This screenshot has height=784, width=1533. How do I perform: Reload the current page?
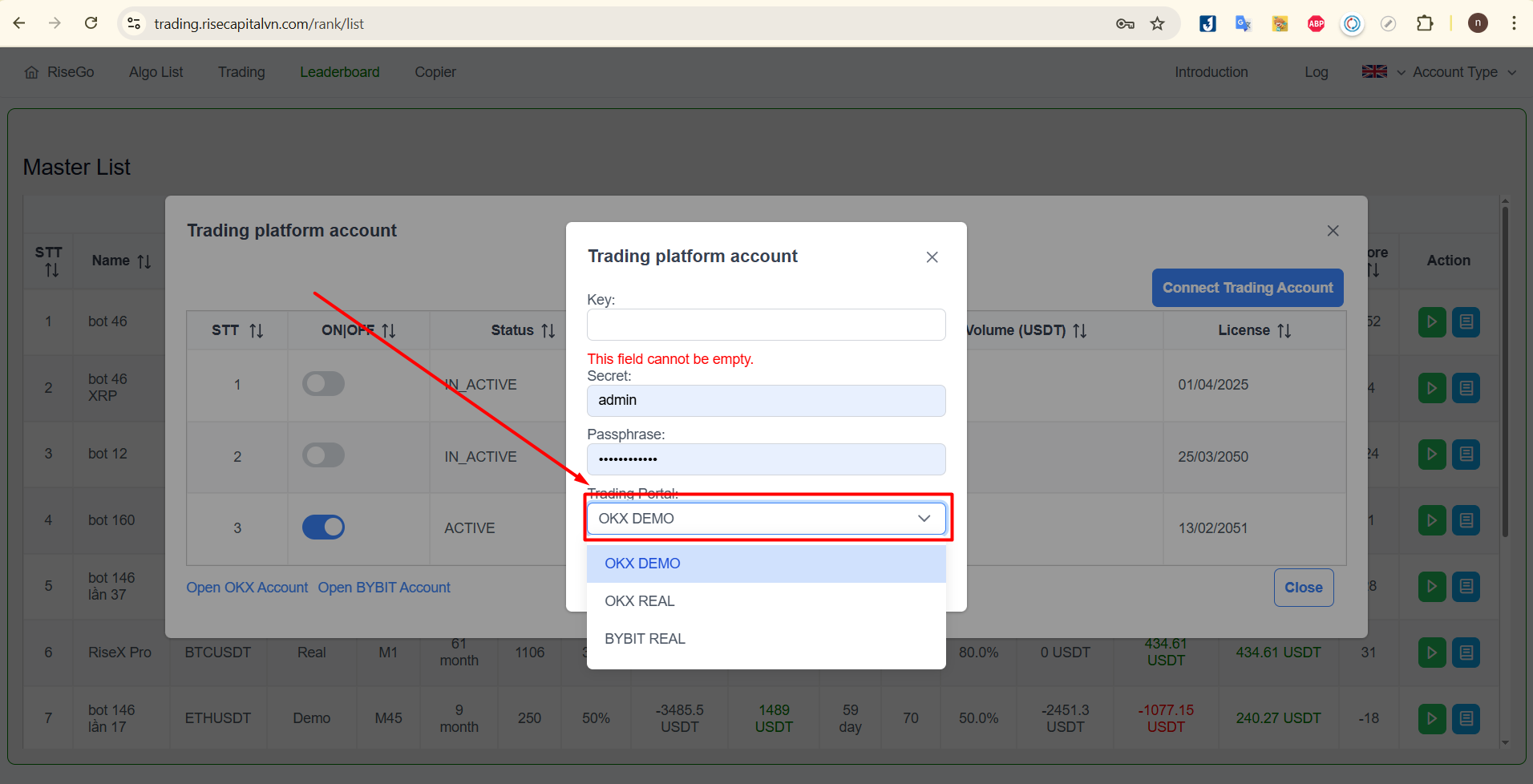point(91,23)
